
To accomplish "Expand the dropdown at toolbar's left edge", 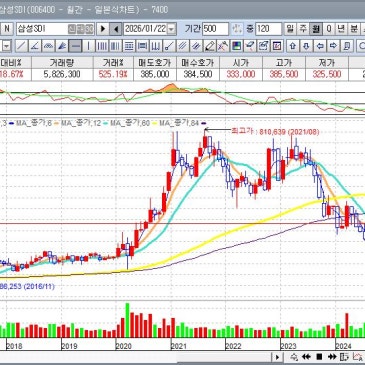I will pos(7,46).
